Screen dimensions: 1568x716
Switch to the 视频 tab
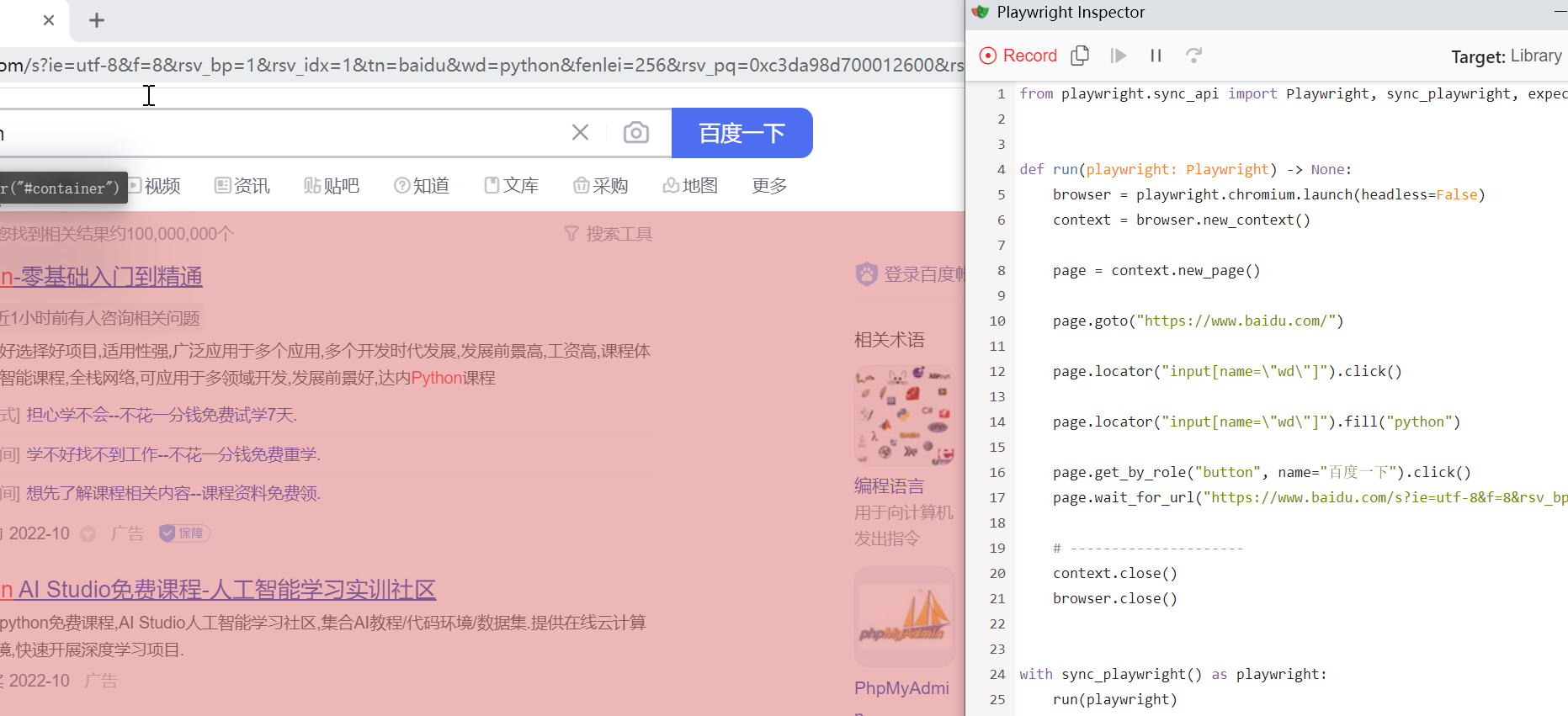154,185
